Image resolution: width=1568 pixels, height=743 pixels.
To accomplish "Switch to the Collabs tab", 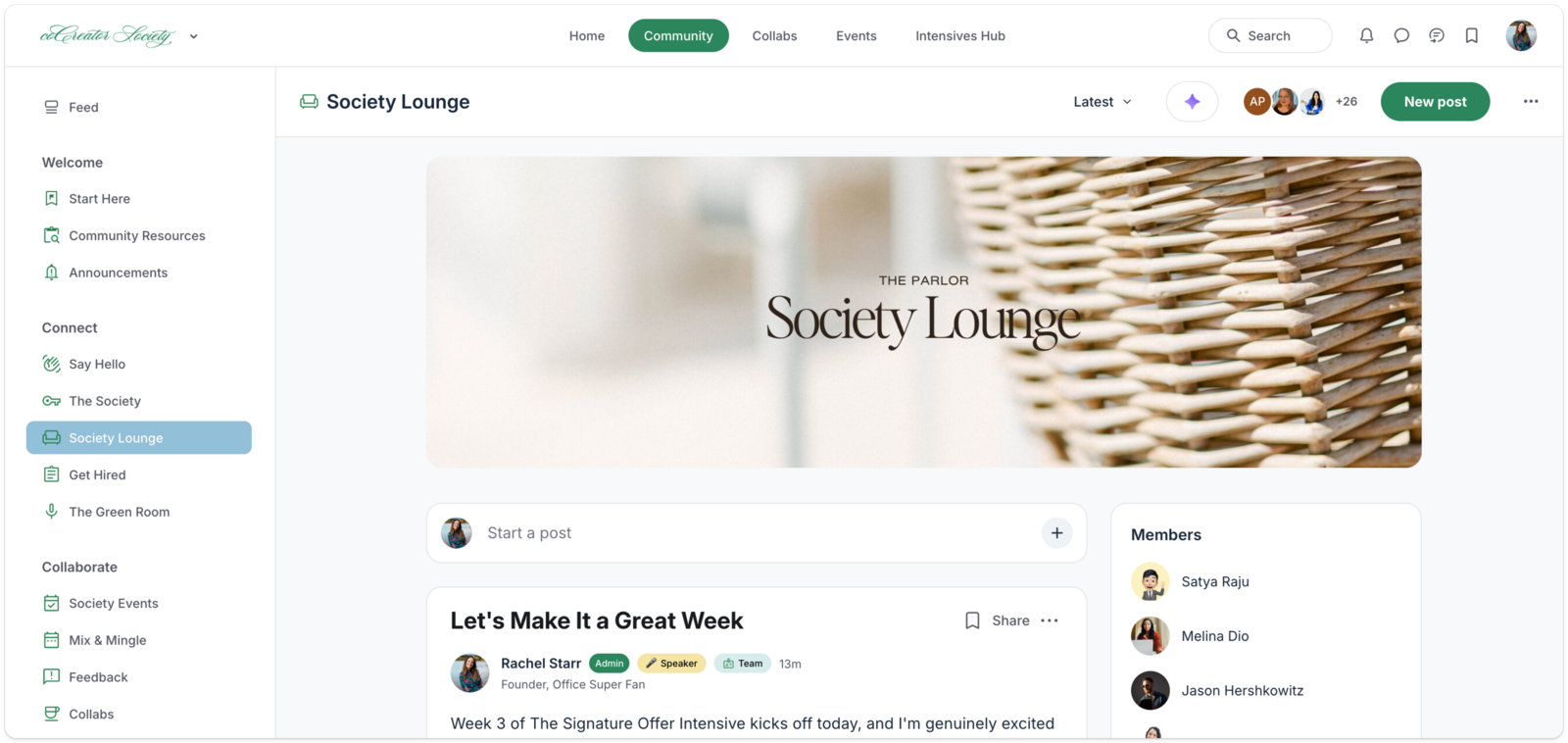I will 774,35.
